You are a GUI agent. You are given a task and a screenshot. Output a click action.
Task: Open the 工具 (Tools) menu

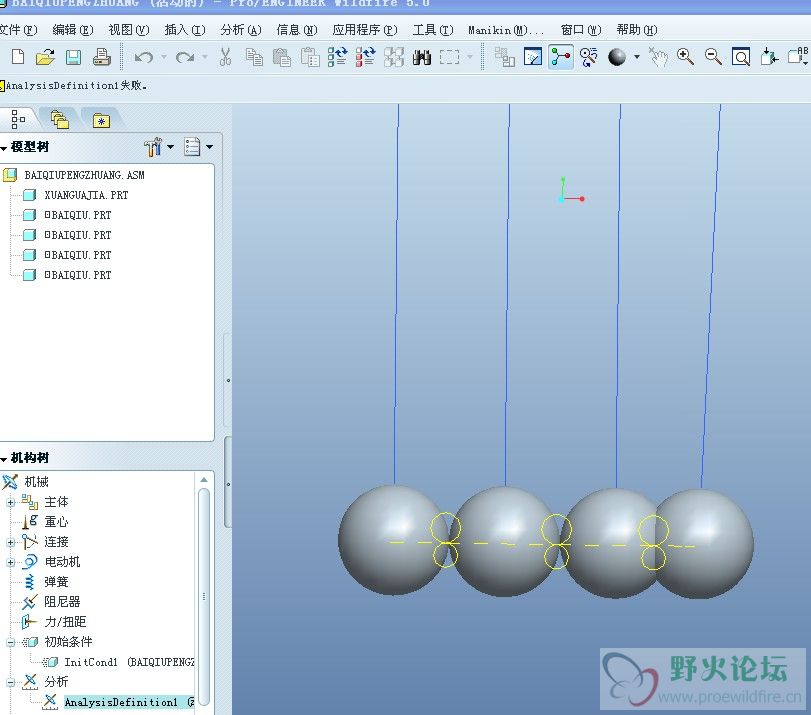click(433, 30)
